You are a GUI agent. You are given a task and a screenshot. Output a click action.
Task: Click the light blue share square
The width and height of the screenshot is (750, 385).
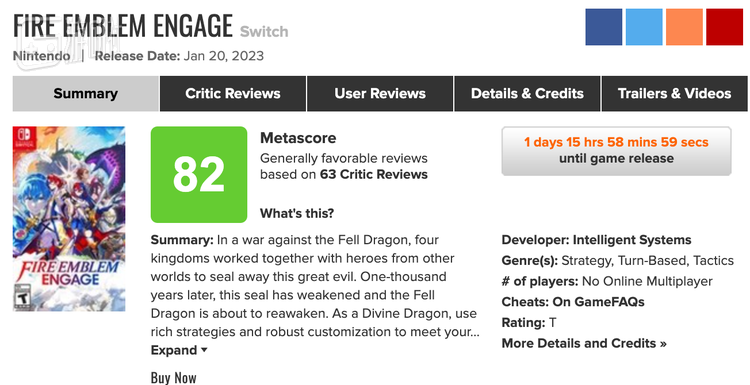pyautogui.click(x=644, y=27)
